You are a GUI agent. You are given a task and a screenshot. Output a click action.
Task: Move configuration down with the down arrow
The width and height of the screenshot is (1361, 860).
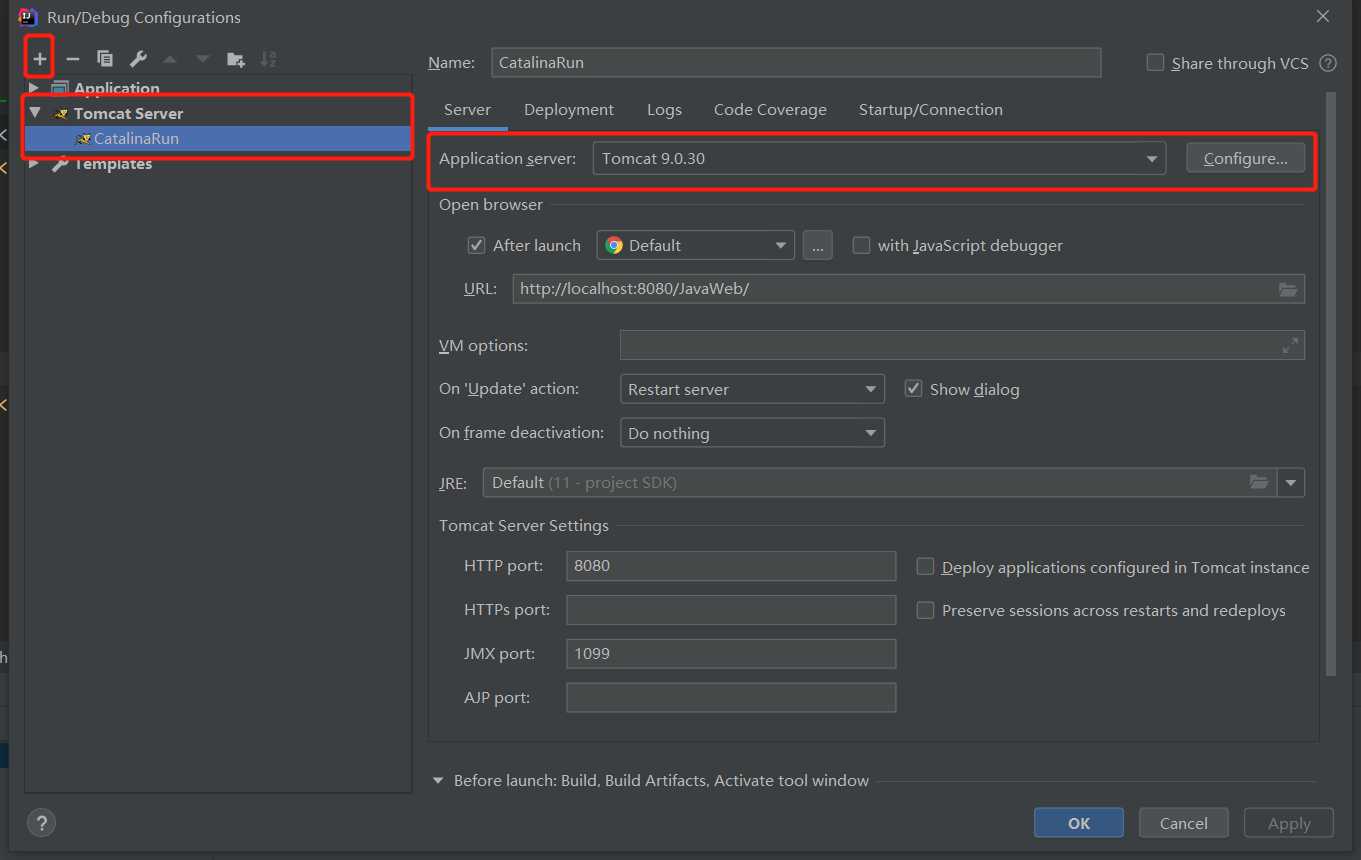pyautogui.click(x=203, y=59)
